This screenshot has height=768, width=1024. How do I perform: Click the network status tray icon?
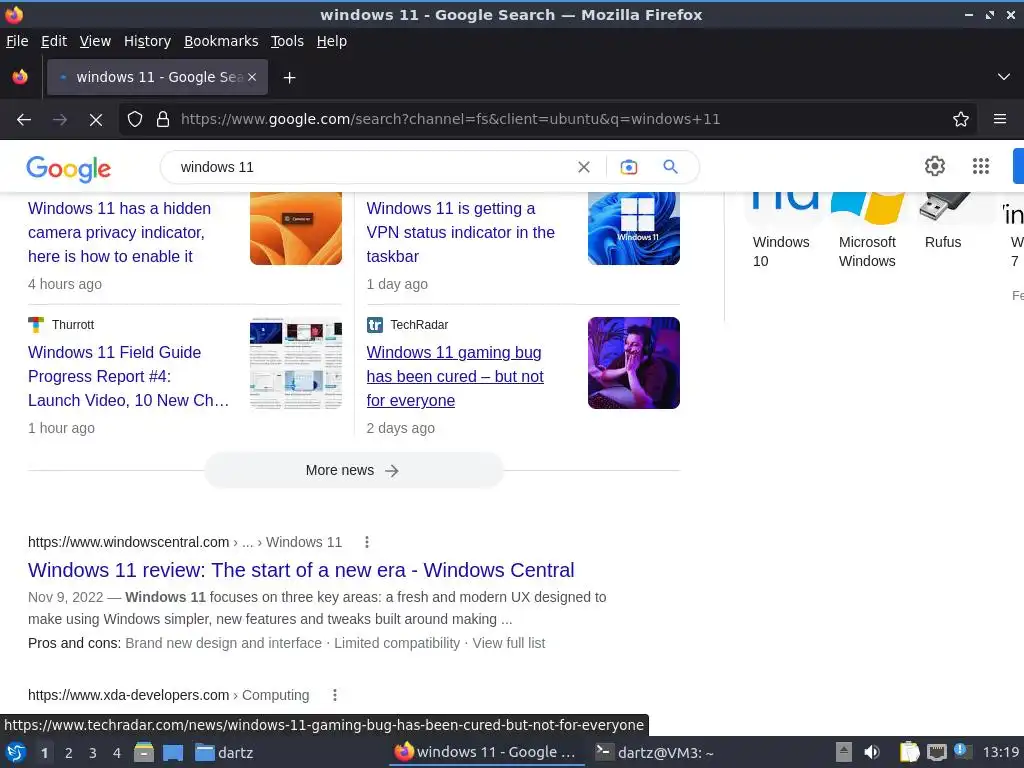[x=937, y=752]
